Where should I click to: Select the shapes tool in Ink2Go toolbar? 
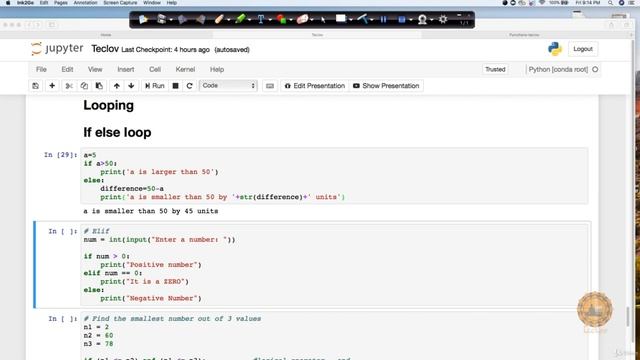coord(281,19)
